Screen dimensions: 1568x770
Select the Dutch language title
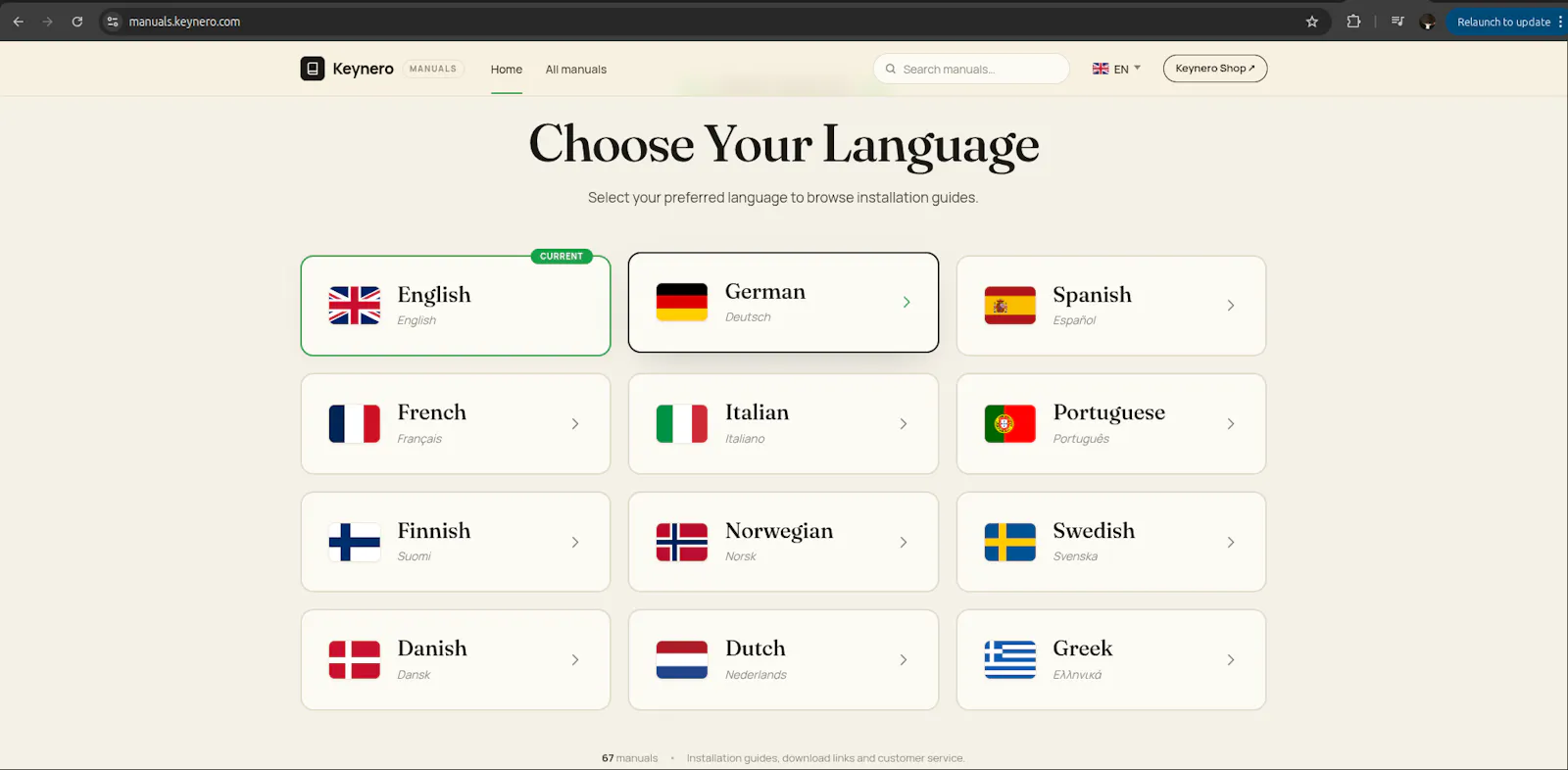click(756, 649)
